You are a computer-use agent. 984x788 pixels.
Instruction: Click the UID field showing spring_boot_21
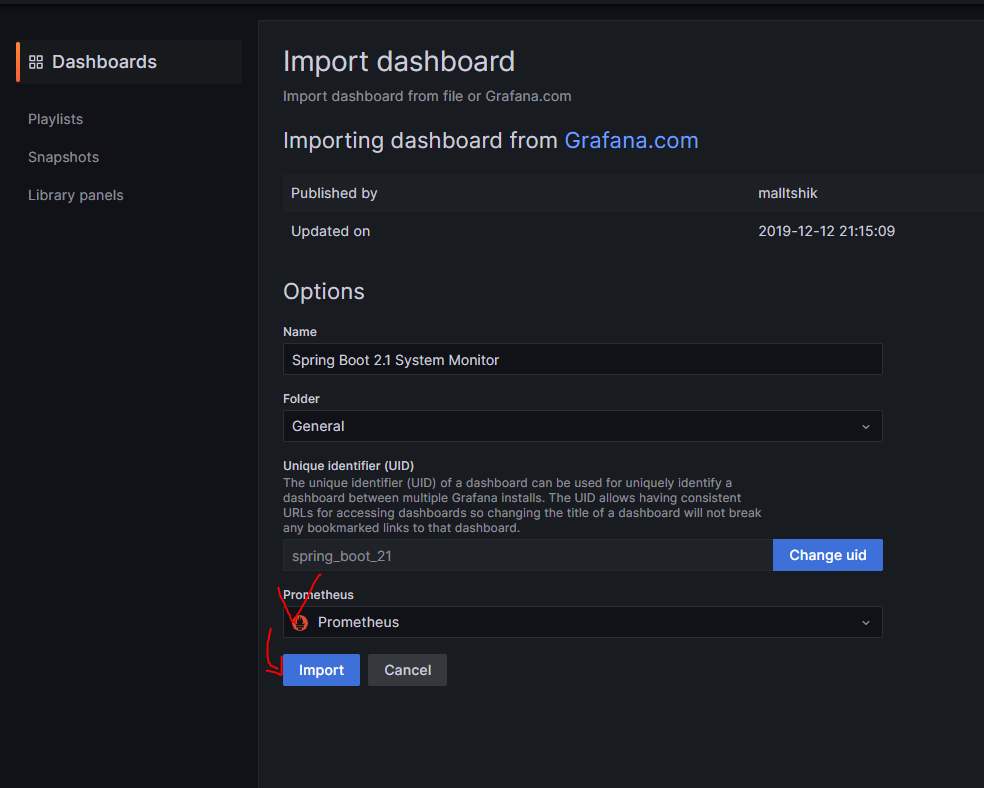tap(528, 555)
